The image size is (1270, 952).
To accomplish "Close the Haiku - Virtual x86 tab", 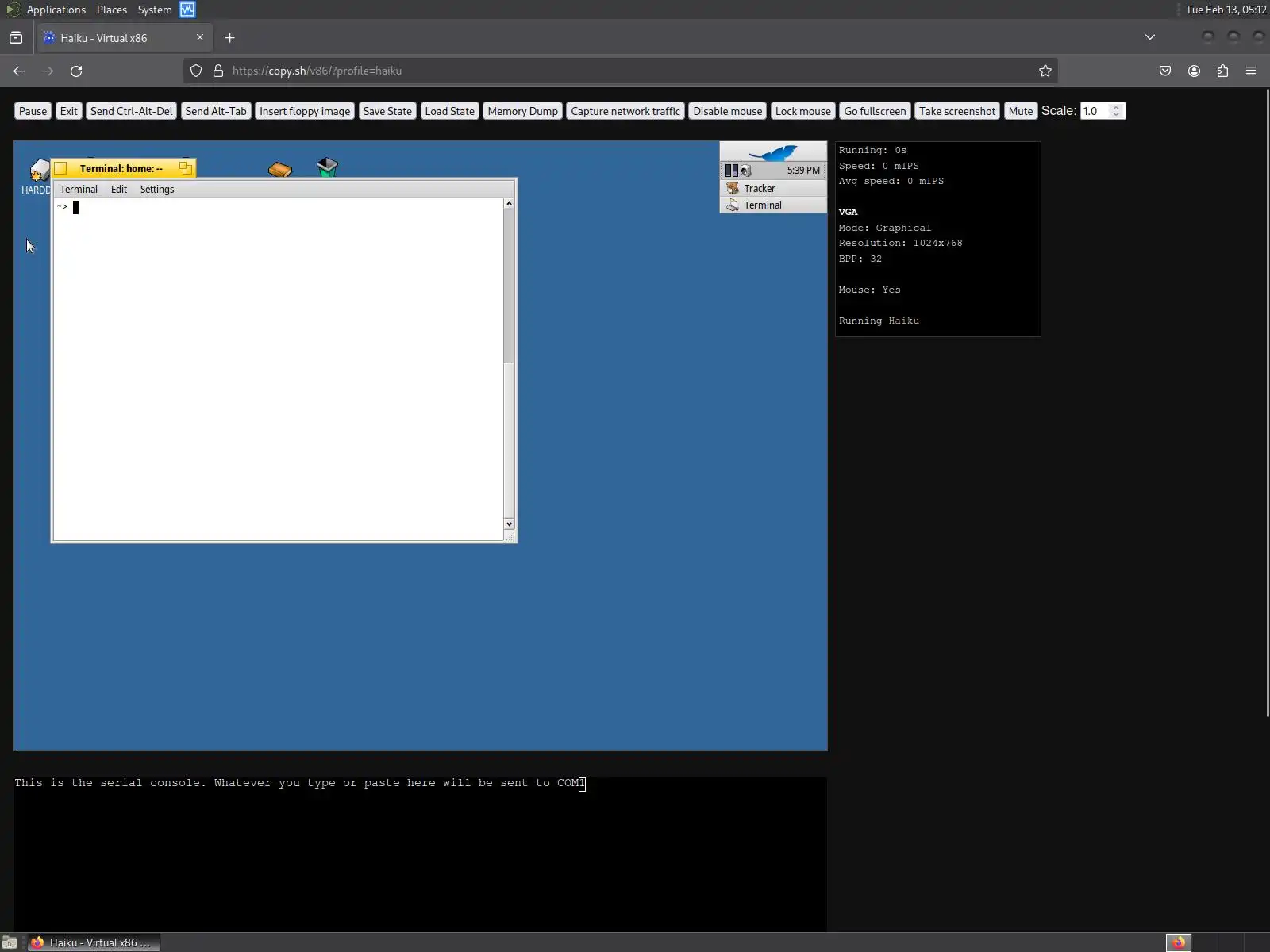I will [200, 37].
